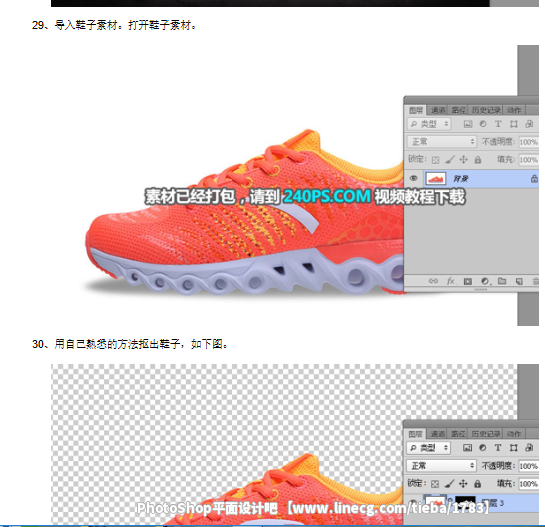Click 不透明度 100% field in step 30 panel
The image size is (545, 527).
[529, 466]
